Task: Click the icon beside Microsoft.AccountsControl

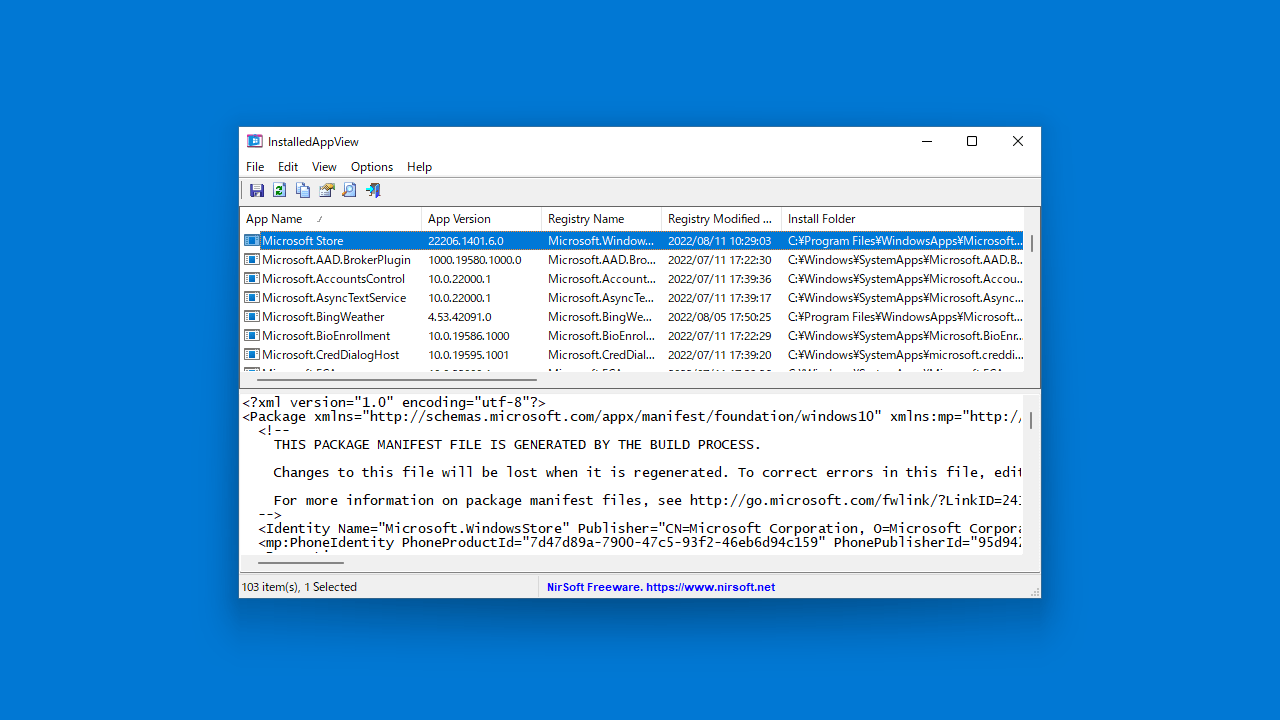Action: [252, 279]
